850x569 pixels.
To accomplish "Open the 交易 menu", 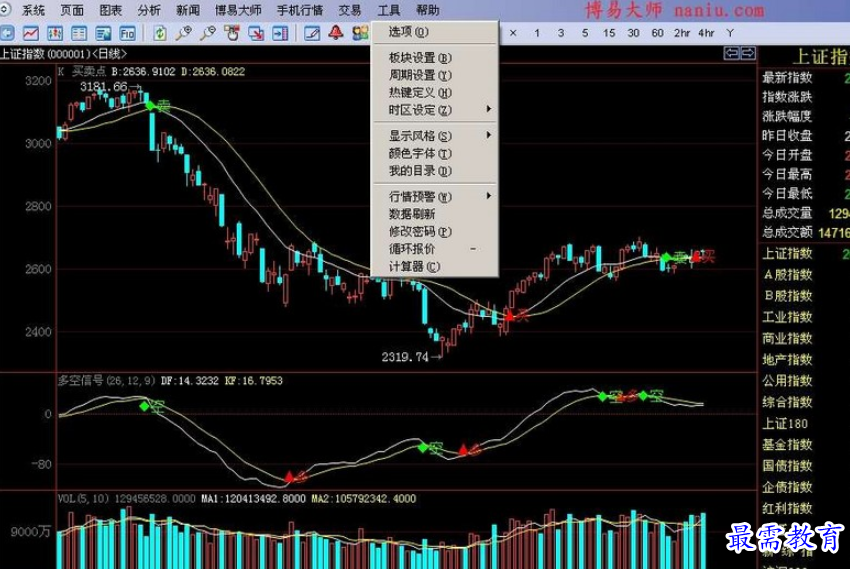I will point(350,10).
